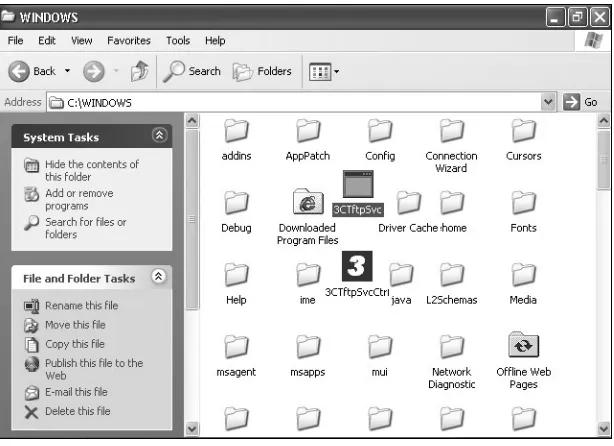Open the Help menu
614x446 pixels.
(215, 41)
